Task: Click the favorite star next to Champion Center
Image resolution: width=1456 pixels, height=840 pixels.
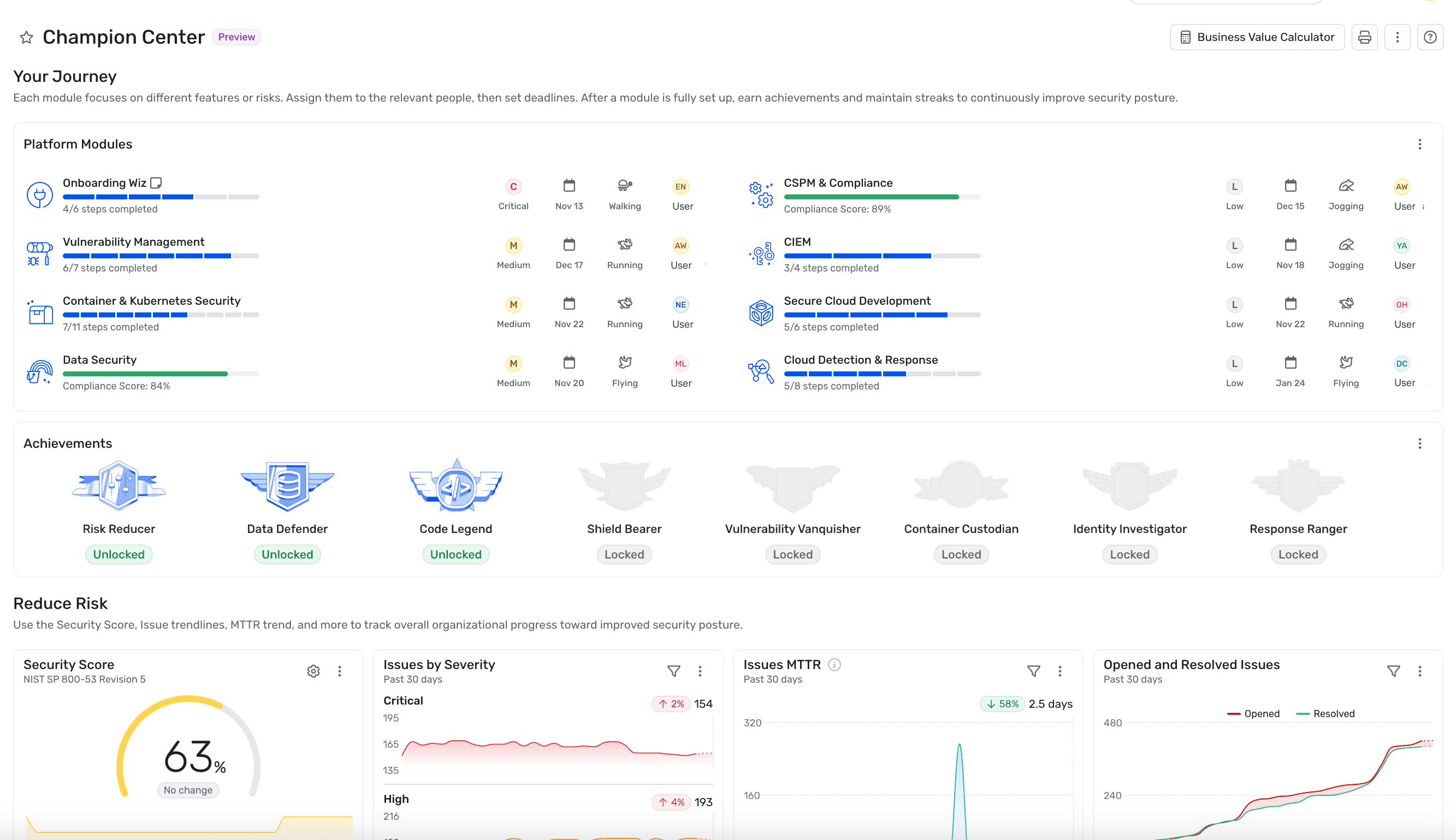Action: click(27, 38)
